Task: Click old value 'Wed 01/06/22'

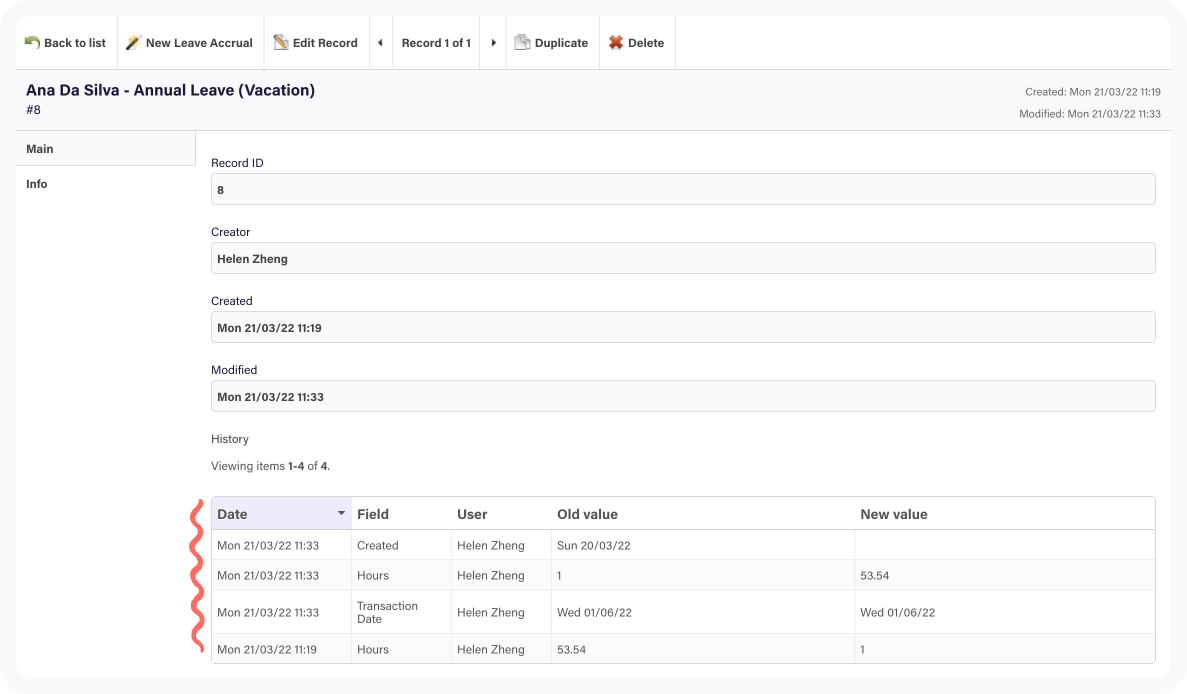Action: pyautogui.click(x=594, y=612)
